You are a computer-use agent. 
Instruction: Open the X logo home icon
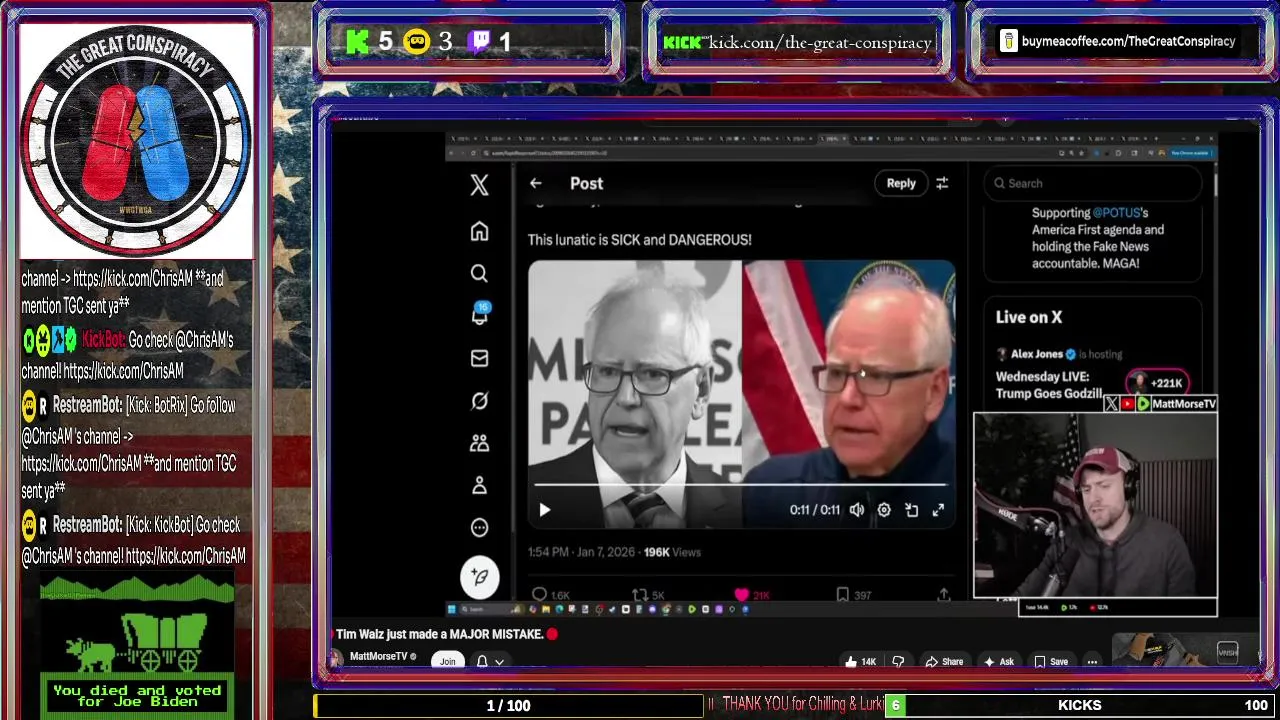(479, 185)
